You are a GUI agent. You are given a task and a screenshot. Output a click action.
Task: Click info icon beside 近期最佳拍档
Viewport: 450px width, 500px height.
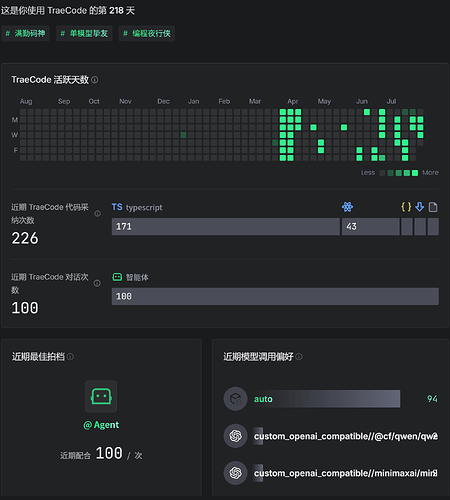pyautogui.click(x=70, y=357)
